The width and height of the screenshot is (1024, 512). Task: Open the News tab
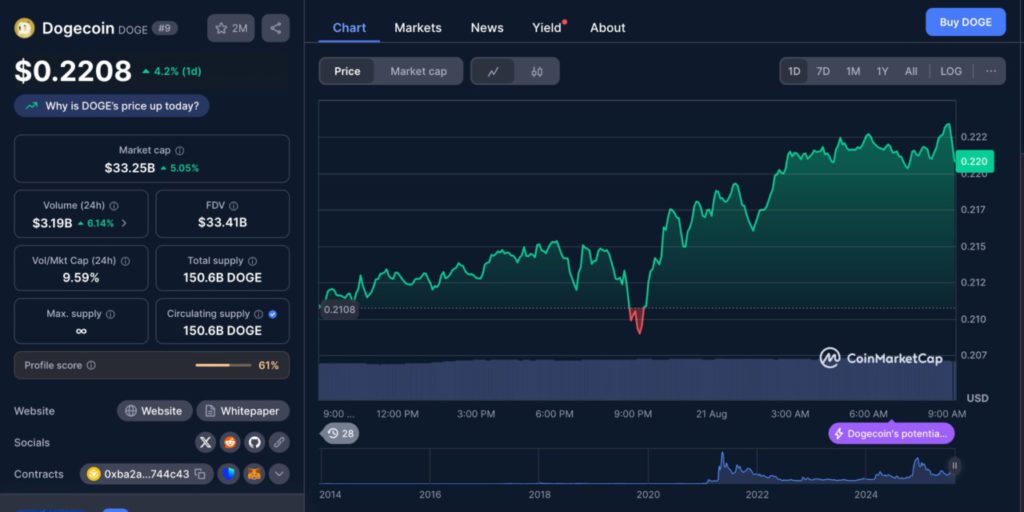click(487, 28)
